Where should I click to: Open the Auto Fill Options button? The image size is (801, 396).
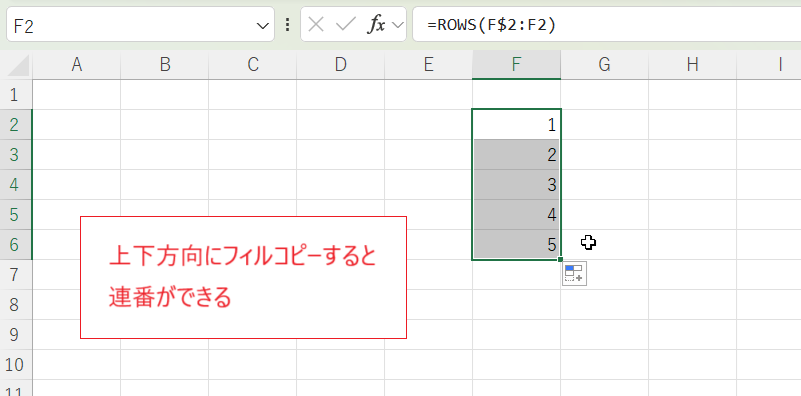(574, 273)
